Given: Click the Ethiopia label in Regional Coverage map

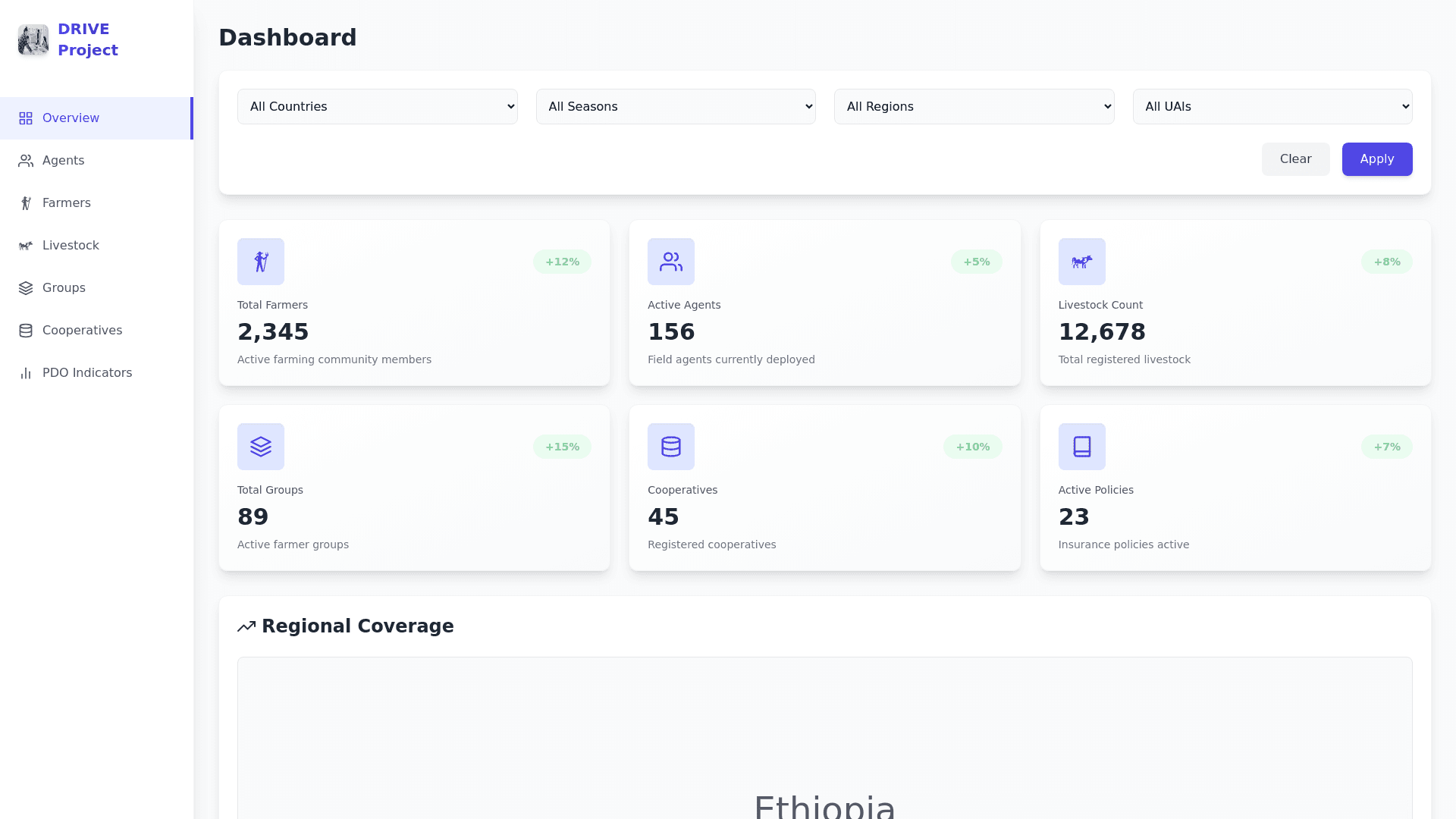Looking at the screenshot, I should (824, 805).
